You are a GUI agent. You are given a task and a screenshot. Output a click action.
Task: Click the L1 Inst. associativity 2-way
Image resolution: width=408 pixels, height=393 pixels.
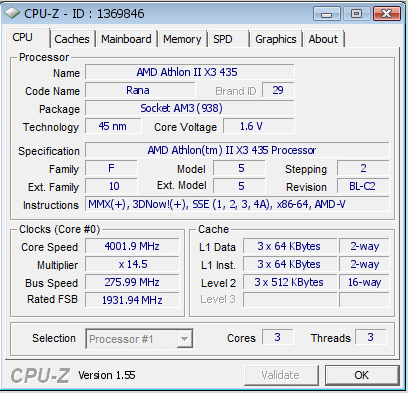364,264
